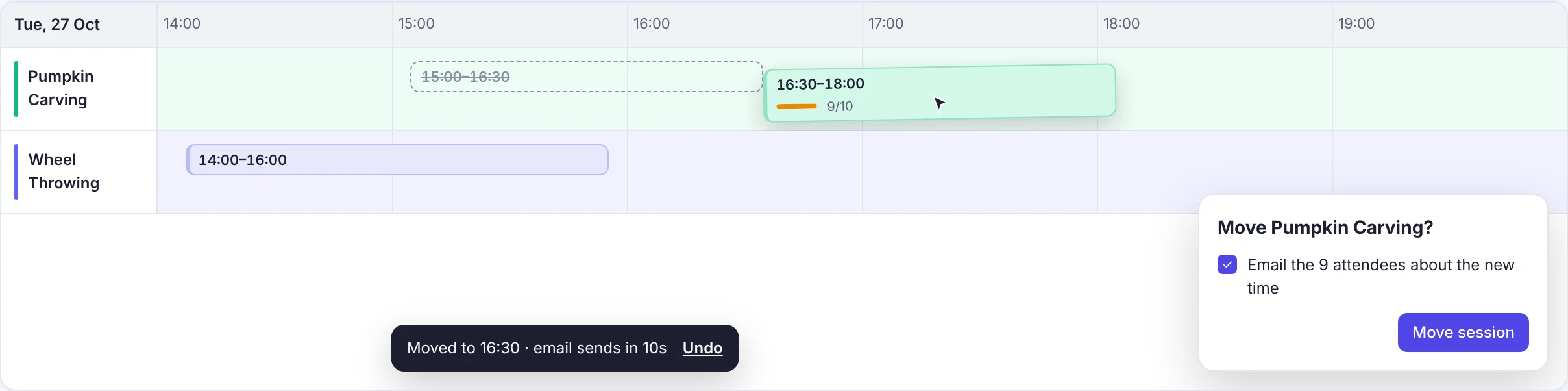The width and height of the screenshot is (1568, 391).
Task: Click the purple Wheel Throwing color stripe
Action: click(16, 172)
